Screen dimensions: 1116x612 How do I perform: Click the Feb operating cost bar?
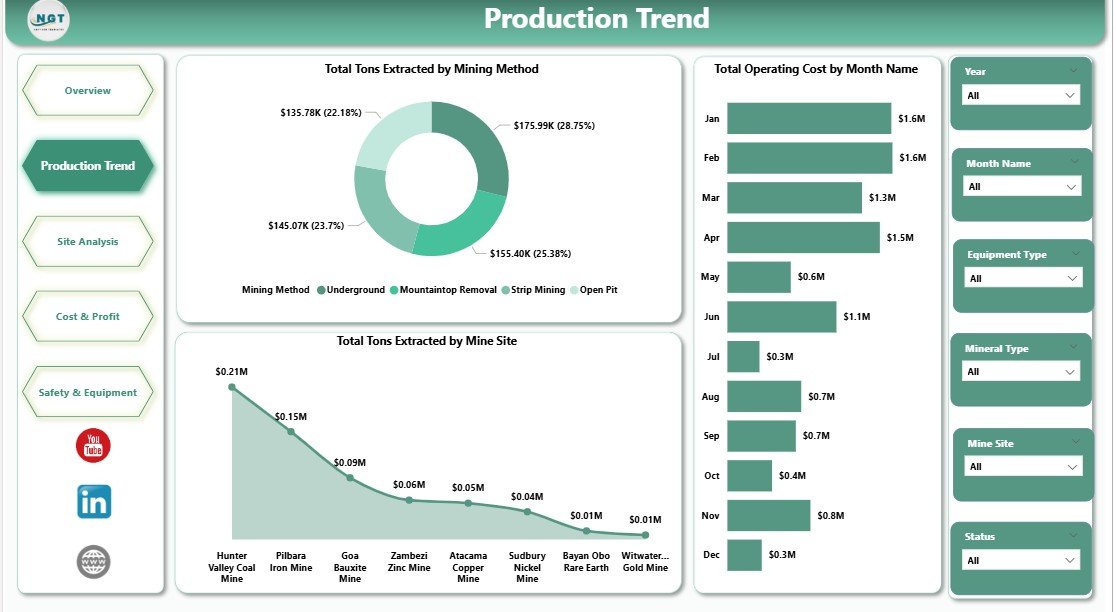pyautogui.click(x=809, y=158)
